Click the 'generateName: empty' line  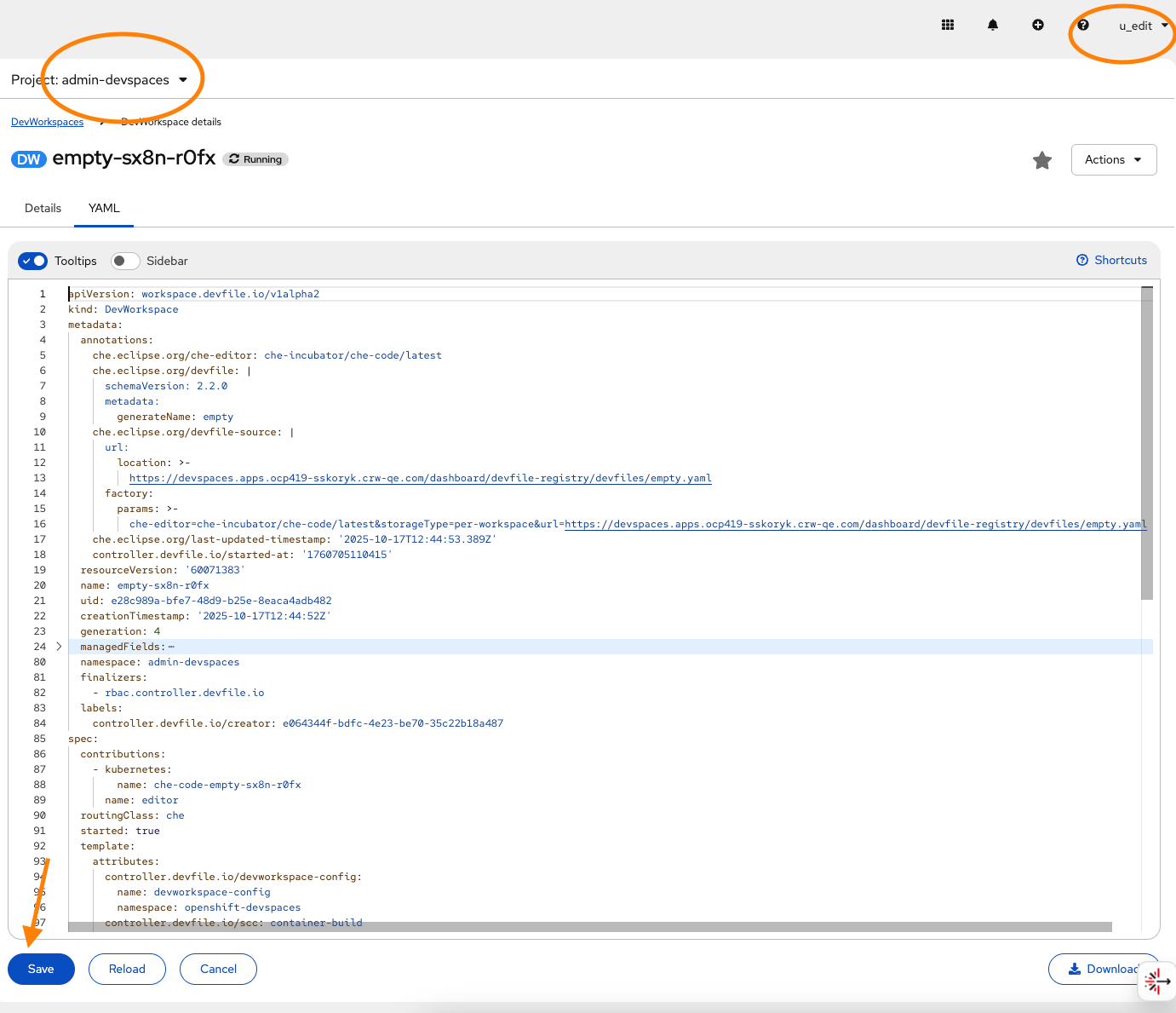(175, 417)
